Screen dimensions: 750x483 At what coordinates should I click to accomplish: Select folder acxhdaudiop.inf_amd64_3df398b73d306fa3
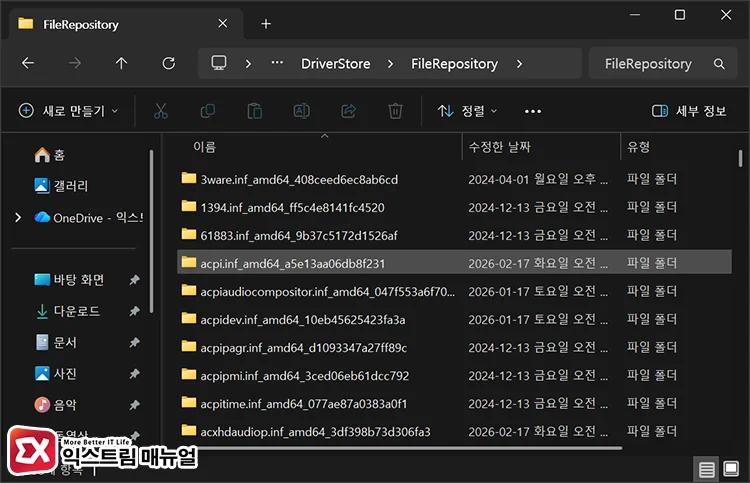[x=454, y=431]
